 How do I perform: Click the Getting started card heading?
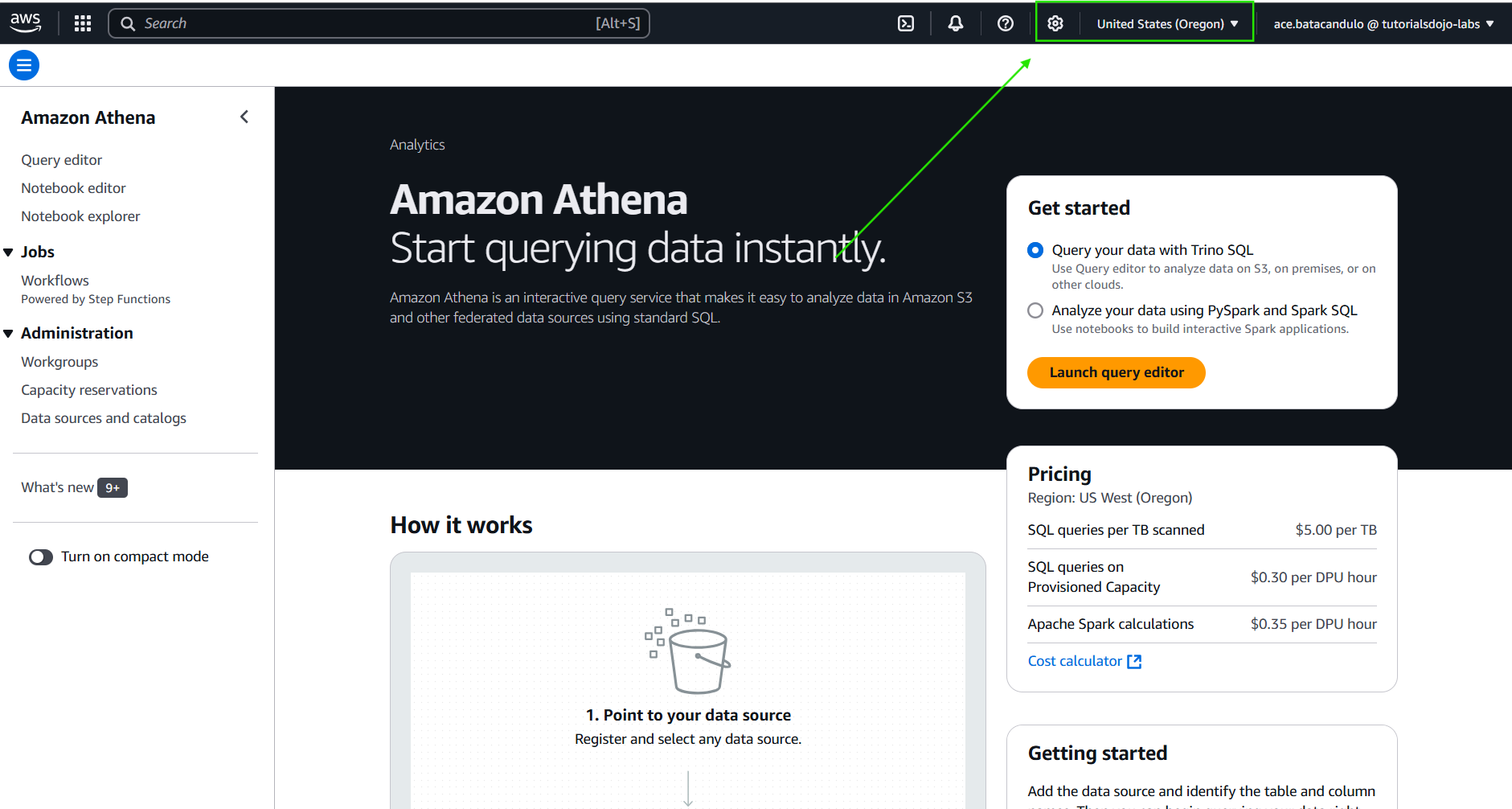1097,754
